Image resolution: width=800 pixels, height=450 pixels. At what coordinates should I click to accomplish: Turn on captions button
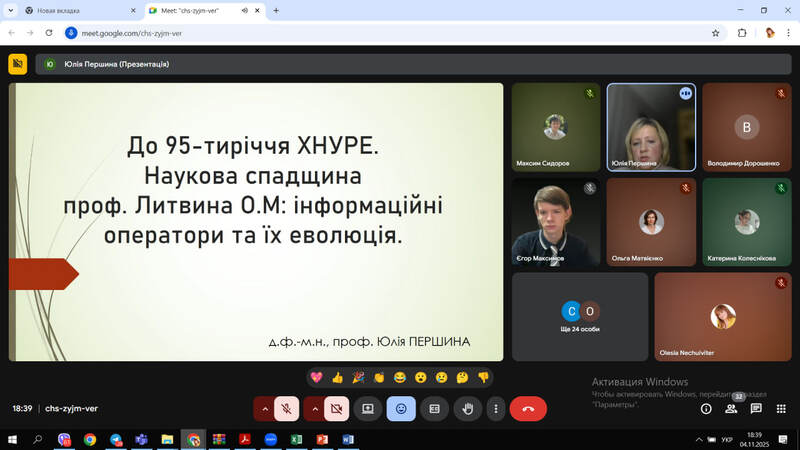tap(434, 408)
